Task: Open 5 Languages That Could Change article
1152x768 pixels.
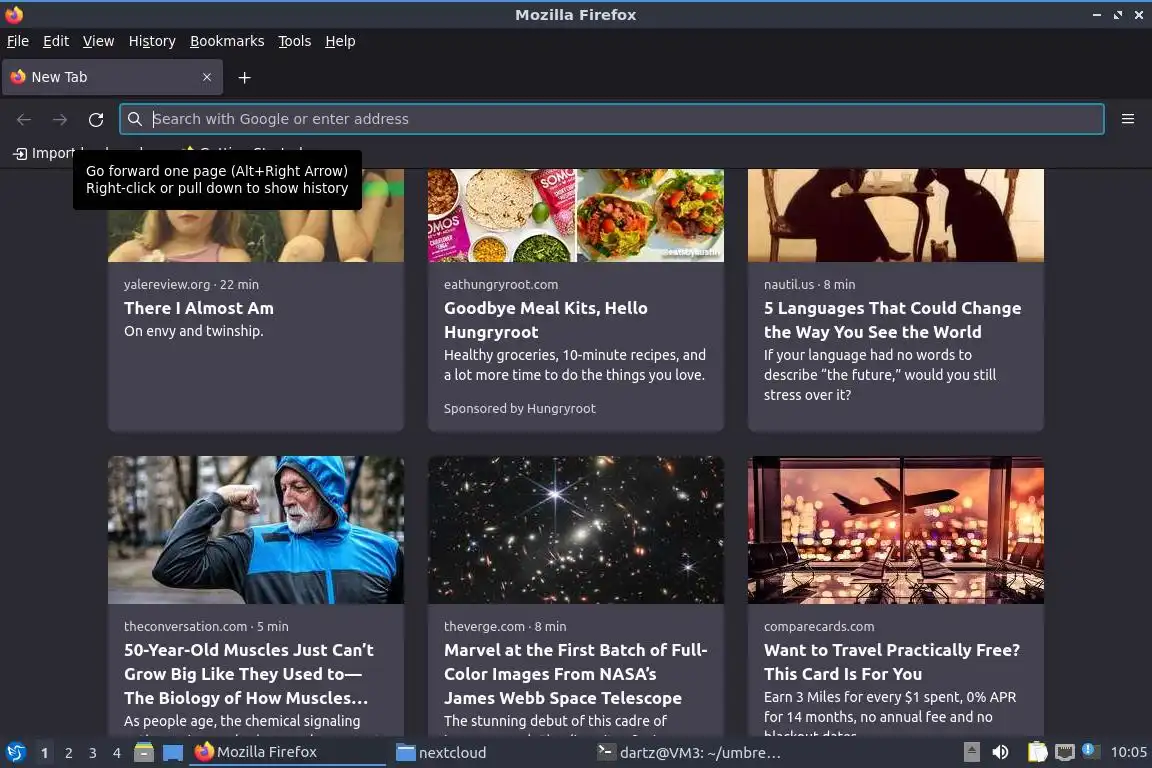Action: [892, 320]
